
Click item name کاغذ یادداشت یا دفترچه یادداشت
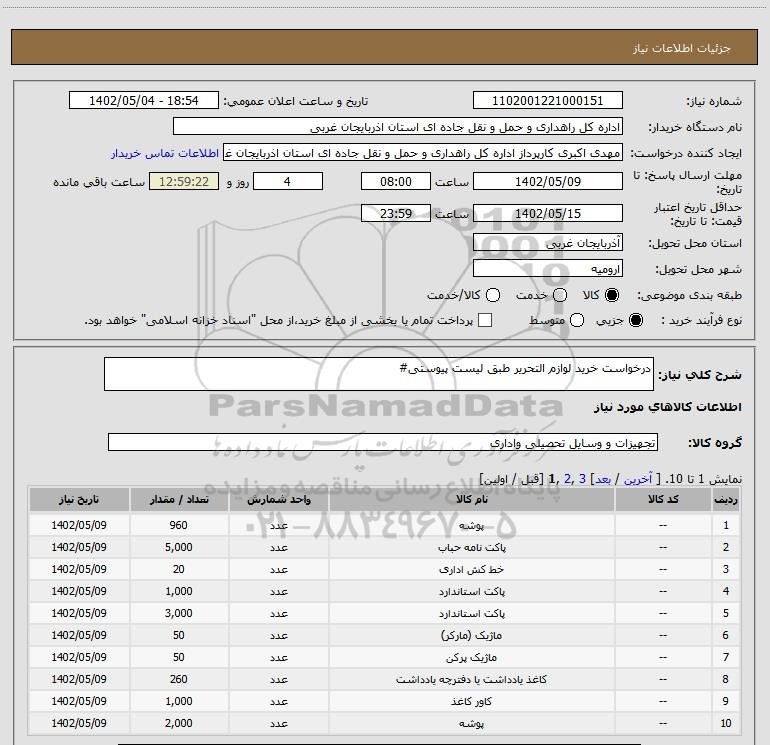(471, 679)
